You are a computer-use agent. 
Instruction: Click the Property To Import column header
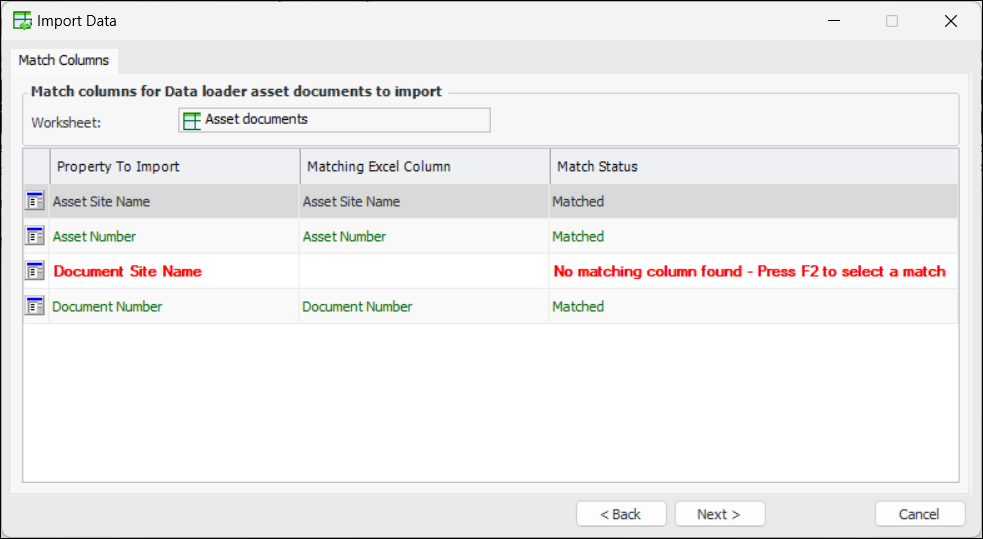[174, 166]
